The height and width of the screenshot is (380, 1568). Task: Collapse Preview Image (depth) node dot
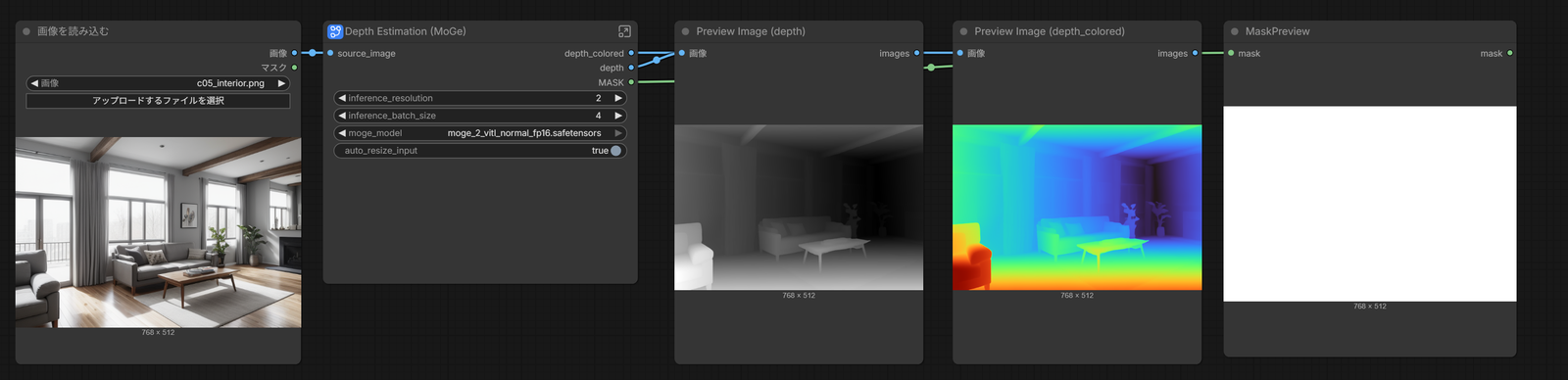coord(686,31)
